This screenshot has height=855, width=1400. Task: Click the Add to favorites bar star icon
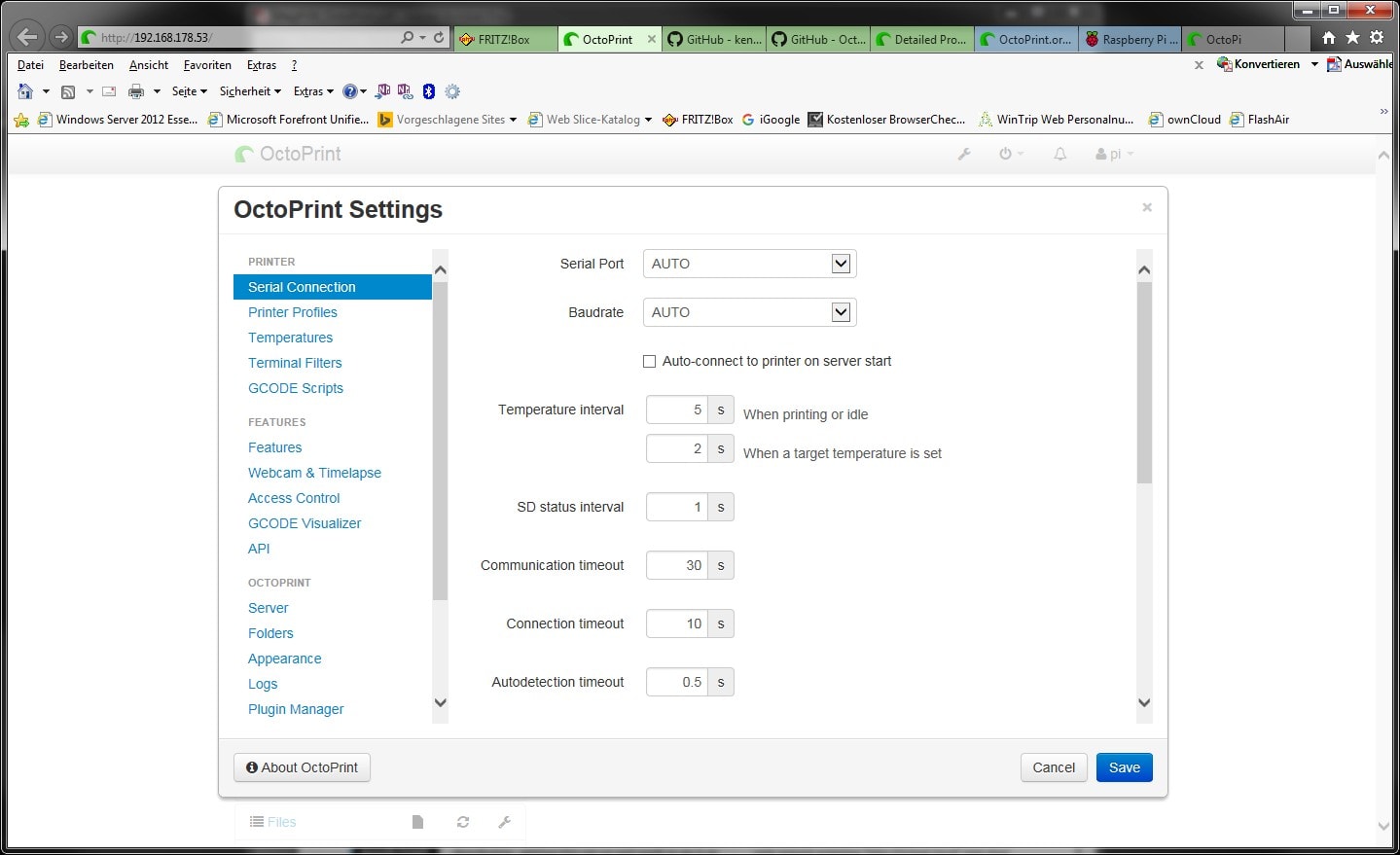(x=21, y=120)
